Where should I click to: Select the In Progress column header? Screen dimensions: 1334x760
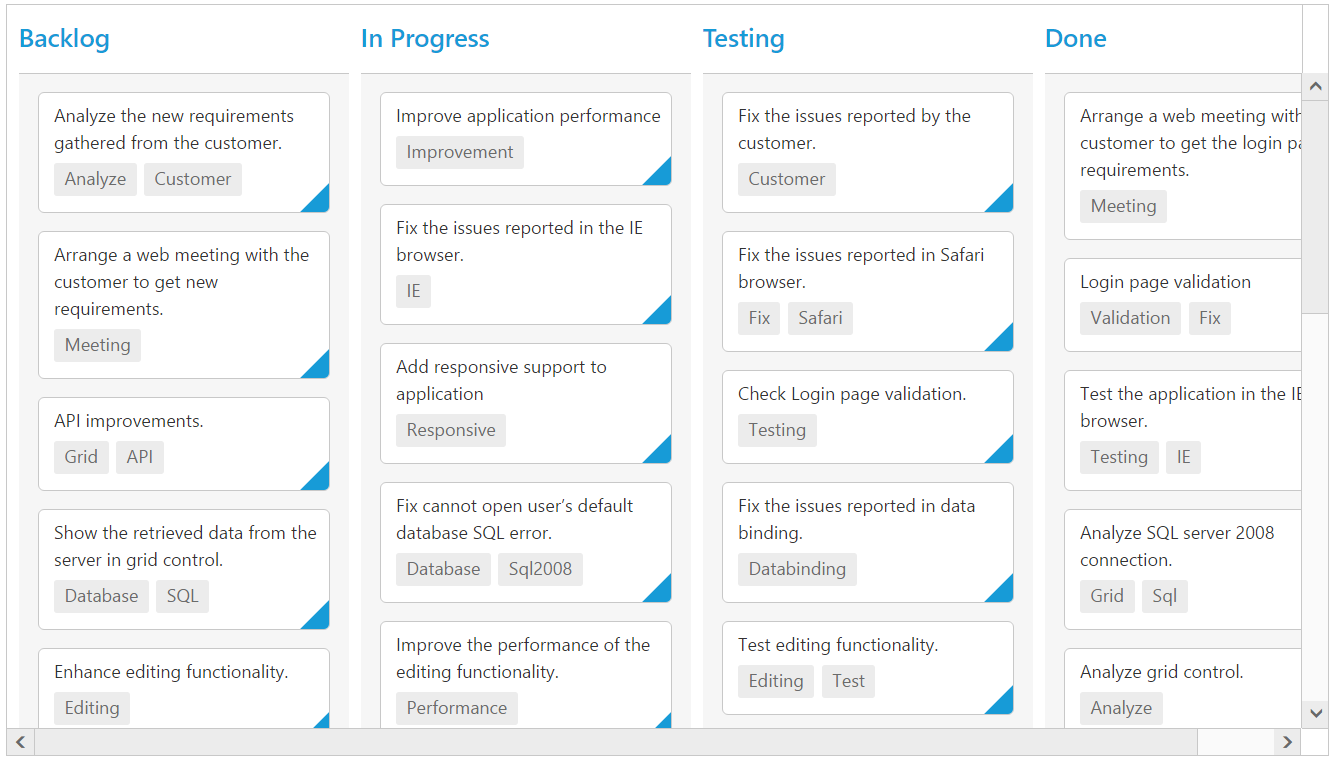tap(425, 39)
